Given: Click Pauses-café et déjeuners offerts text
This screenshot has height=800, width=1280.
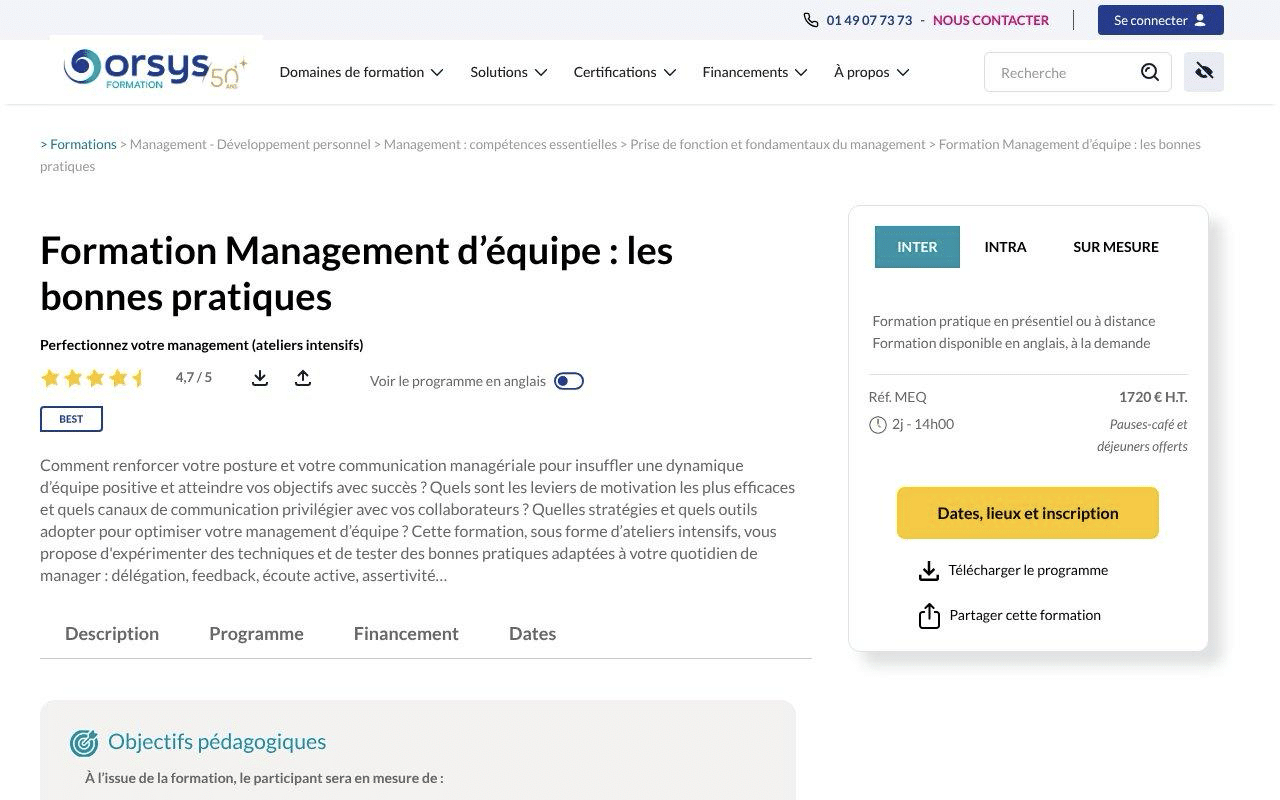Looking at the screenshot, I should pyautogui.click(x=1142, y=435).
